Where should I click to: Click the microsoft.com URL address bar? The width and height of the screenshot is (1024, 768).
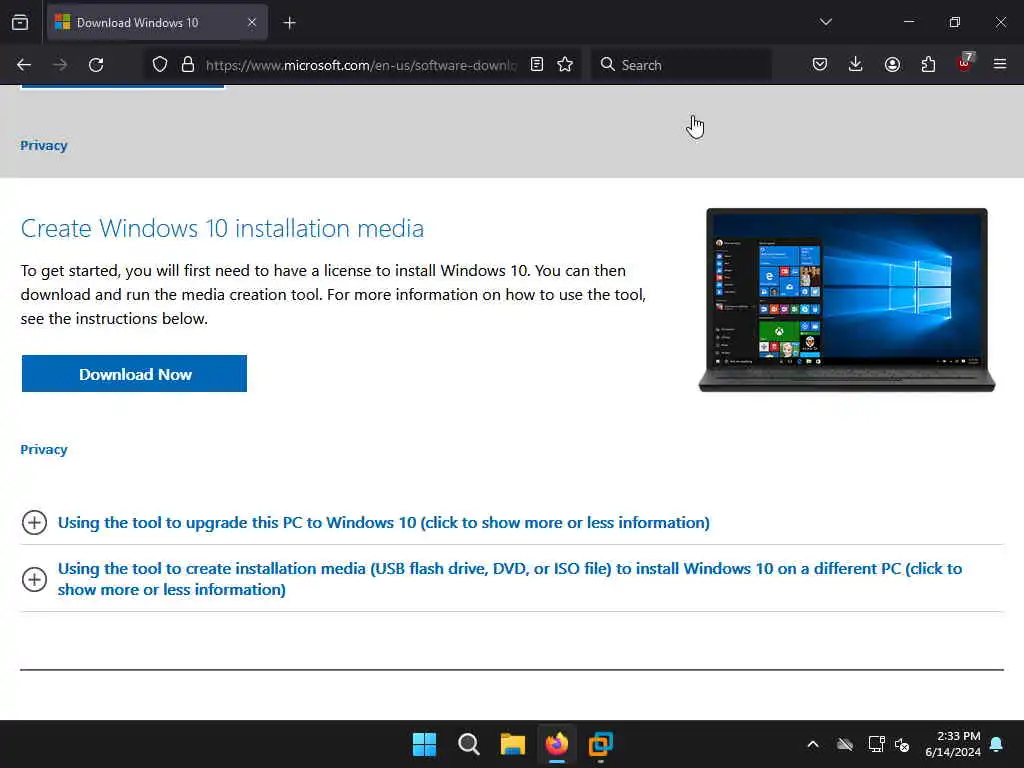(x=361, y=65)
